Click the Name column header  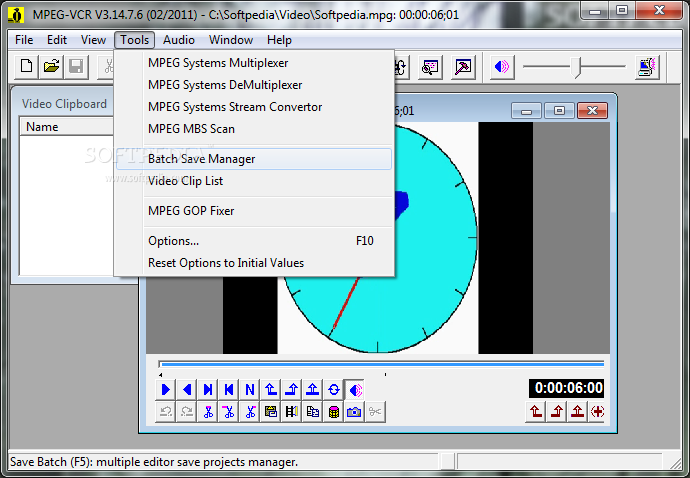tap(66, 127)
